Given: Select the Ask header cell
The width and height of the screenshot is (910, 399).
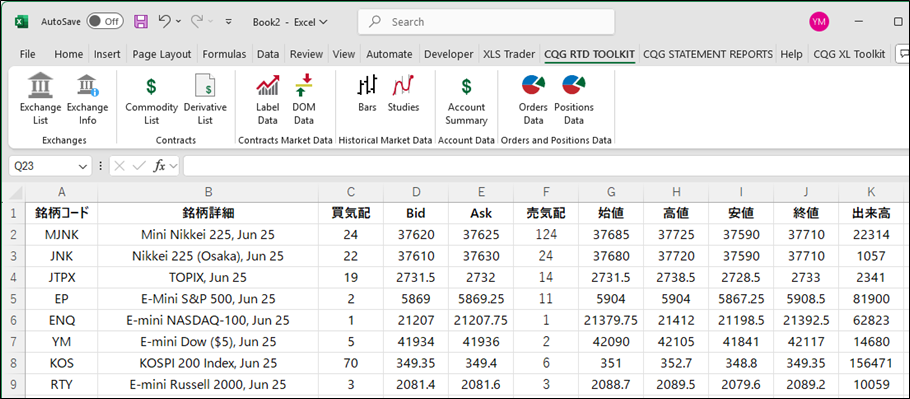Looking at the screenshot, I should click(x=481, y=213).
